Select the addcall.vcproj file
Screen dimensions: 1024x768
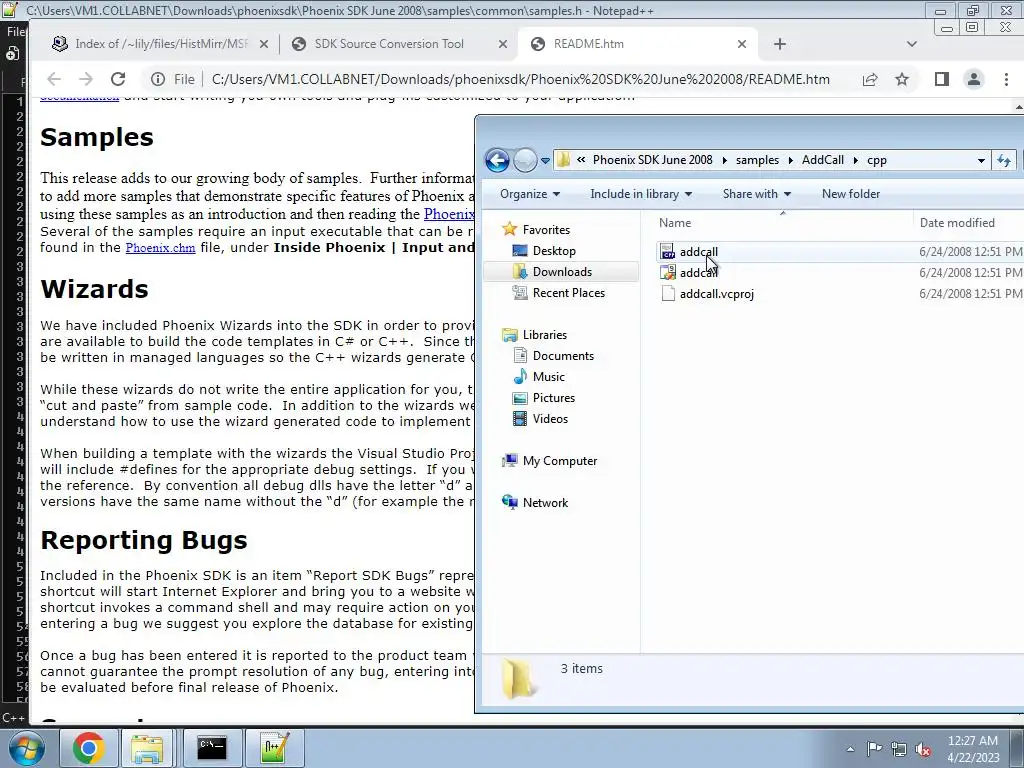pyautogui.click(x=716, y=294)
